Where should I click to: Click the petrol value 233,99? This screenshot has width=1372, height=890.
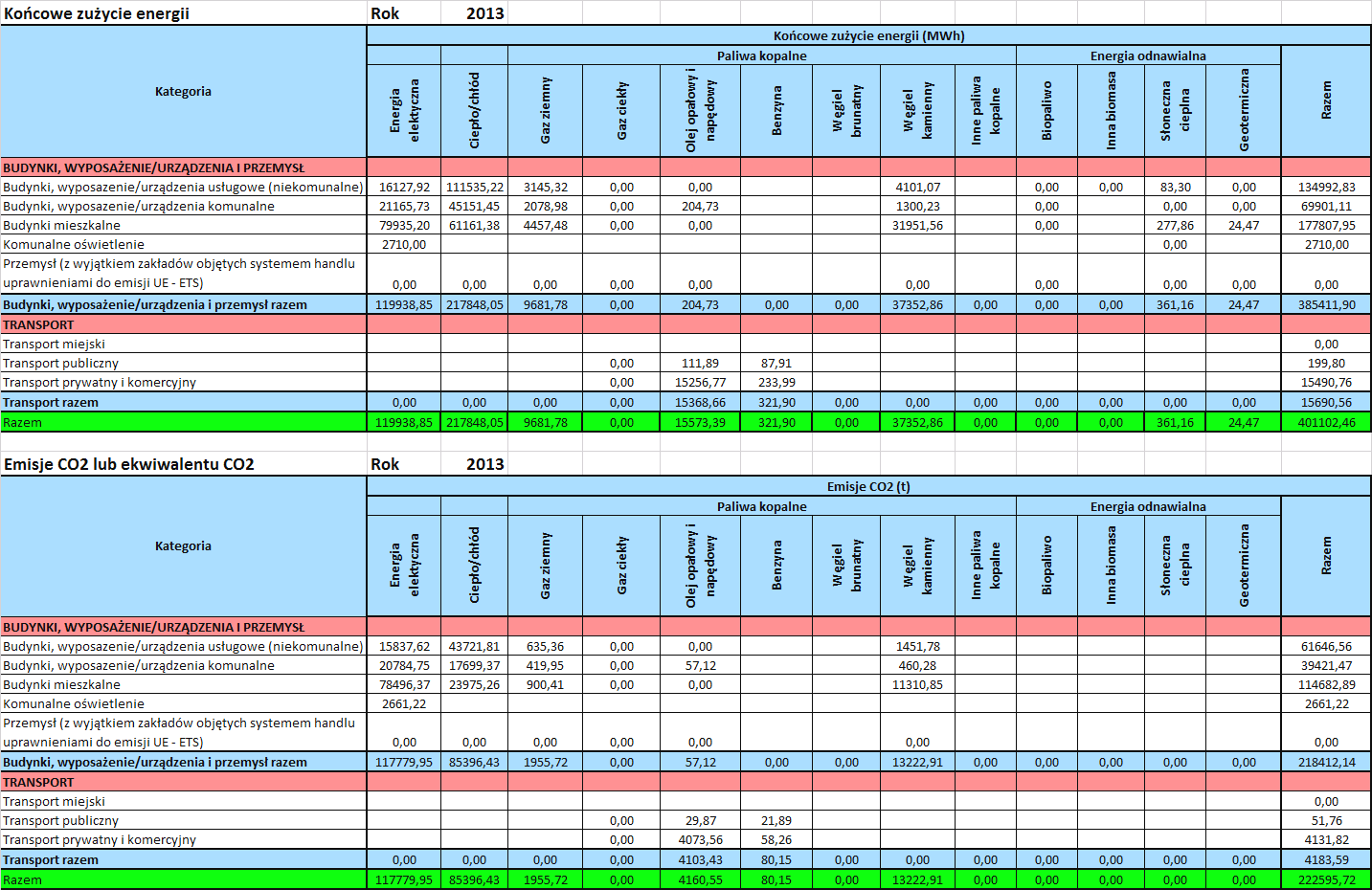coord(776,382)
